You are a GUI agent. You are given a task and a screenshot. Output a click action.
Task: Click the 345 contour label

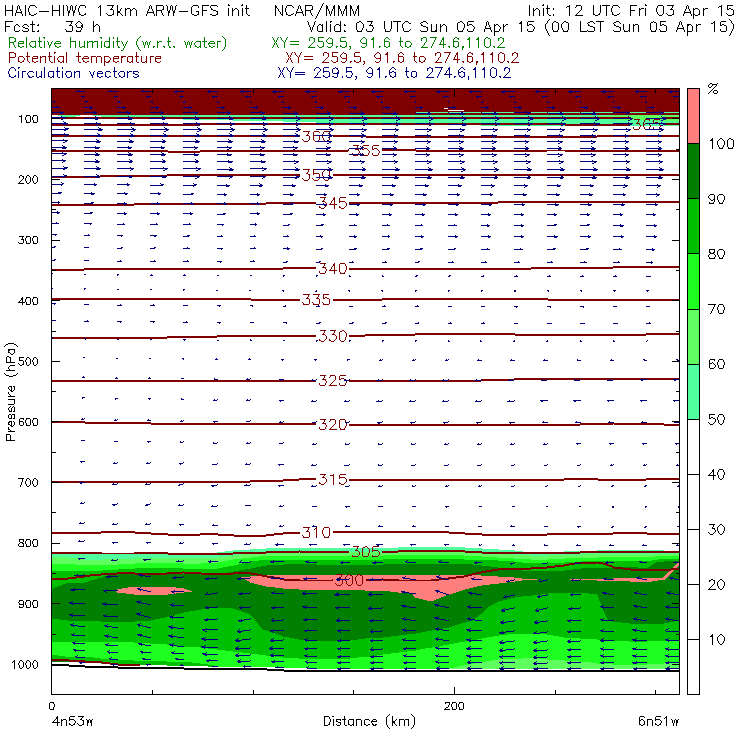(x=333, y=203)
